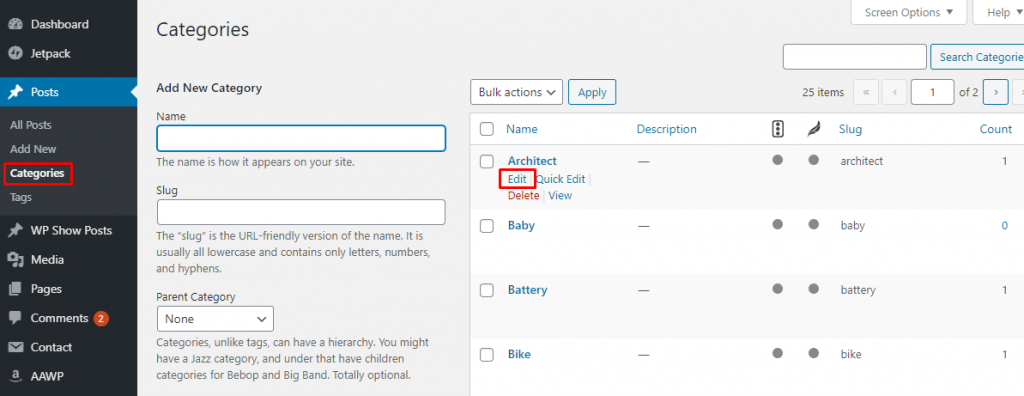The width and height of the screenshot is (1024, 396).
Task: Sort by the readability feather column icon
Action: pyautogui.click(x=814, y=129)
